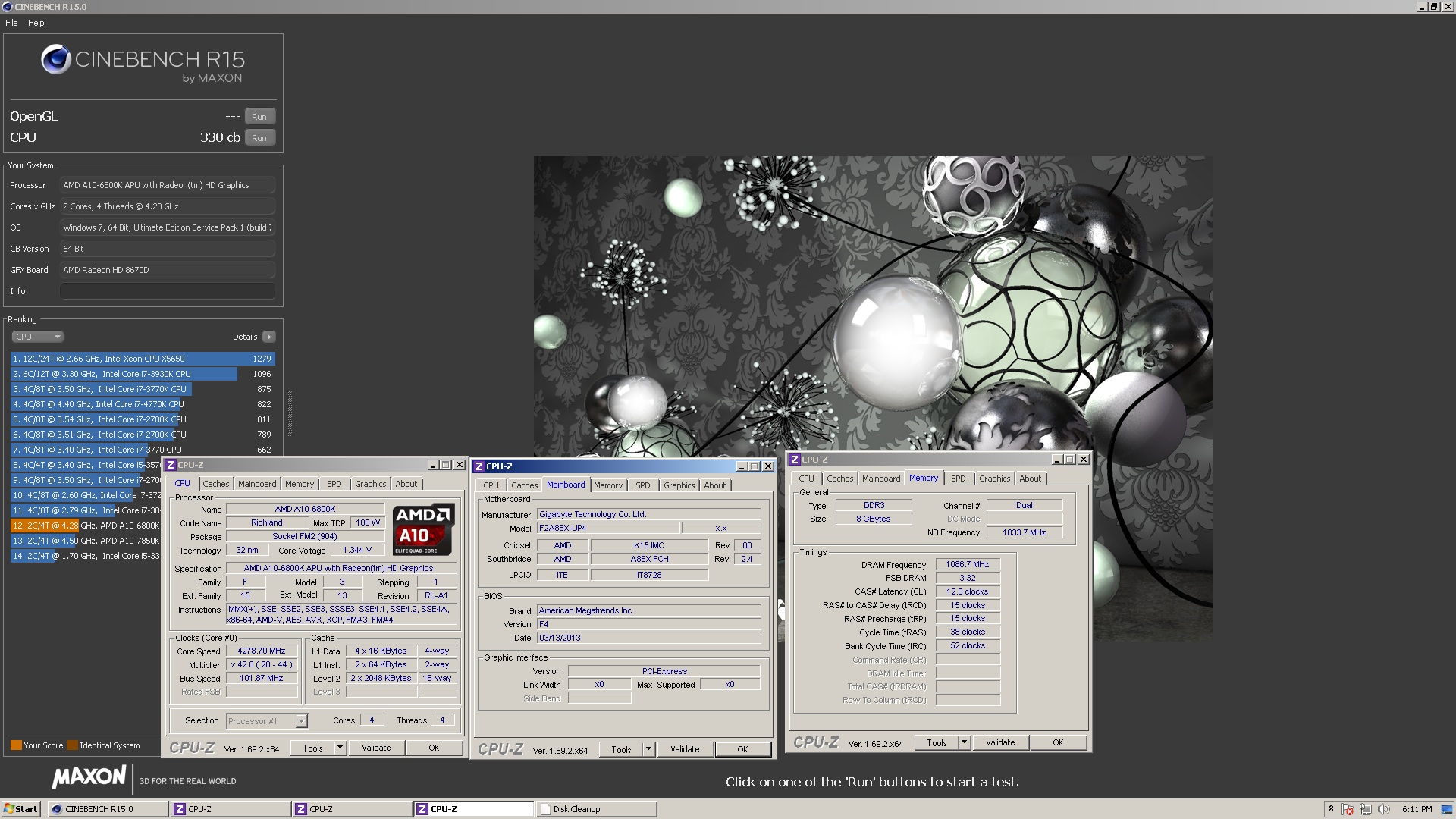Click Validate in left CPU-Z window

click(376, 748)
